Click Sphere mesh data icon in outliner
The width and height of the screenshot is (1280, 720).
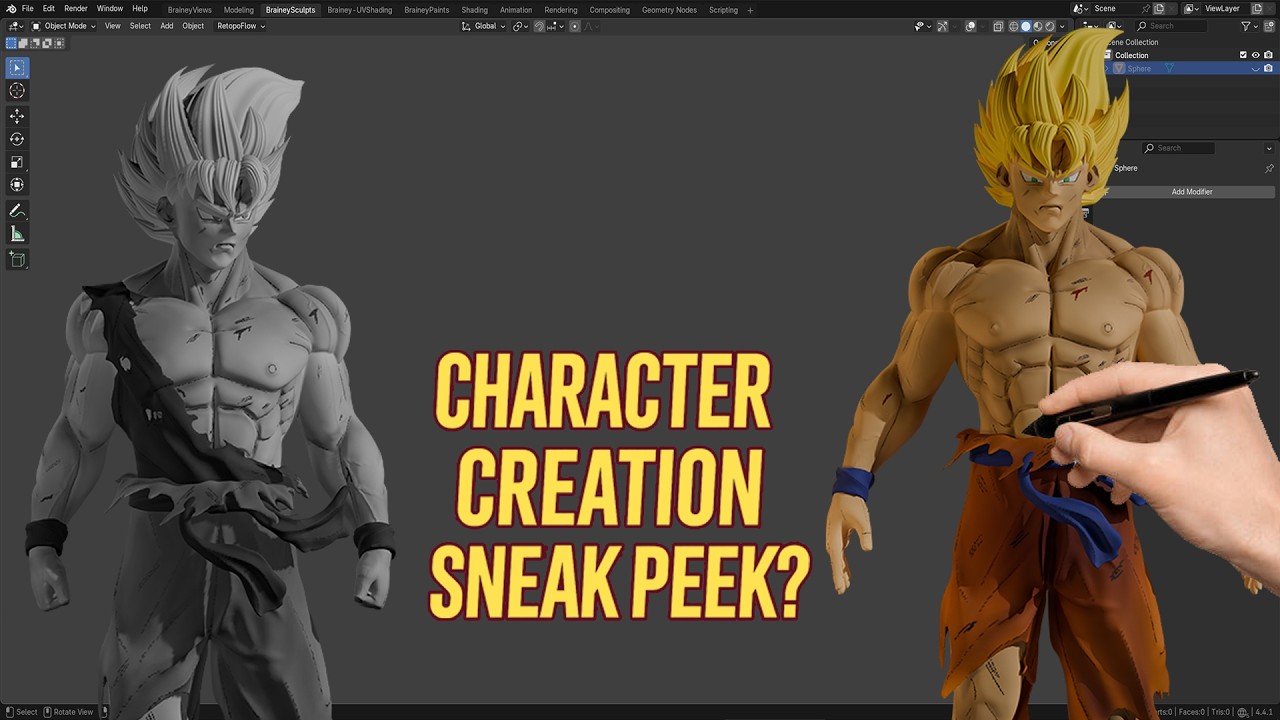click(x=1169, y=68)
